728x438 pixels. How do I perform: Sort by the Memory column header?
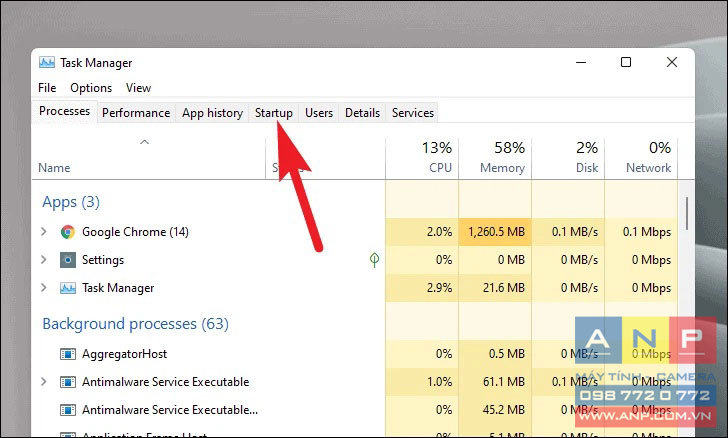(x=495, y=158)
